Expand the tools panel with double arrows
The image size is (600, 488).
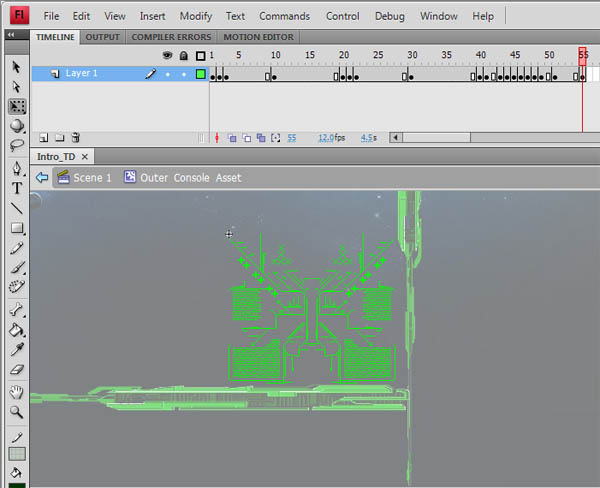tap(10, 34)
